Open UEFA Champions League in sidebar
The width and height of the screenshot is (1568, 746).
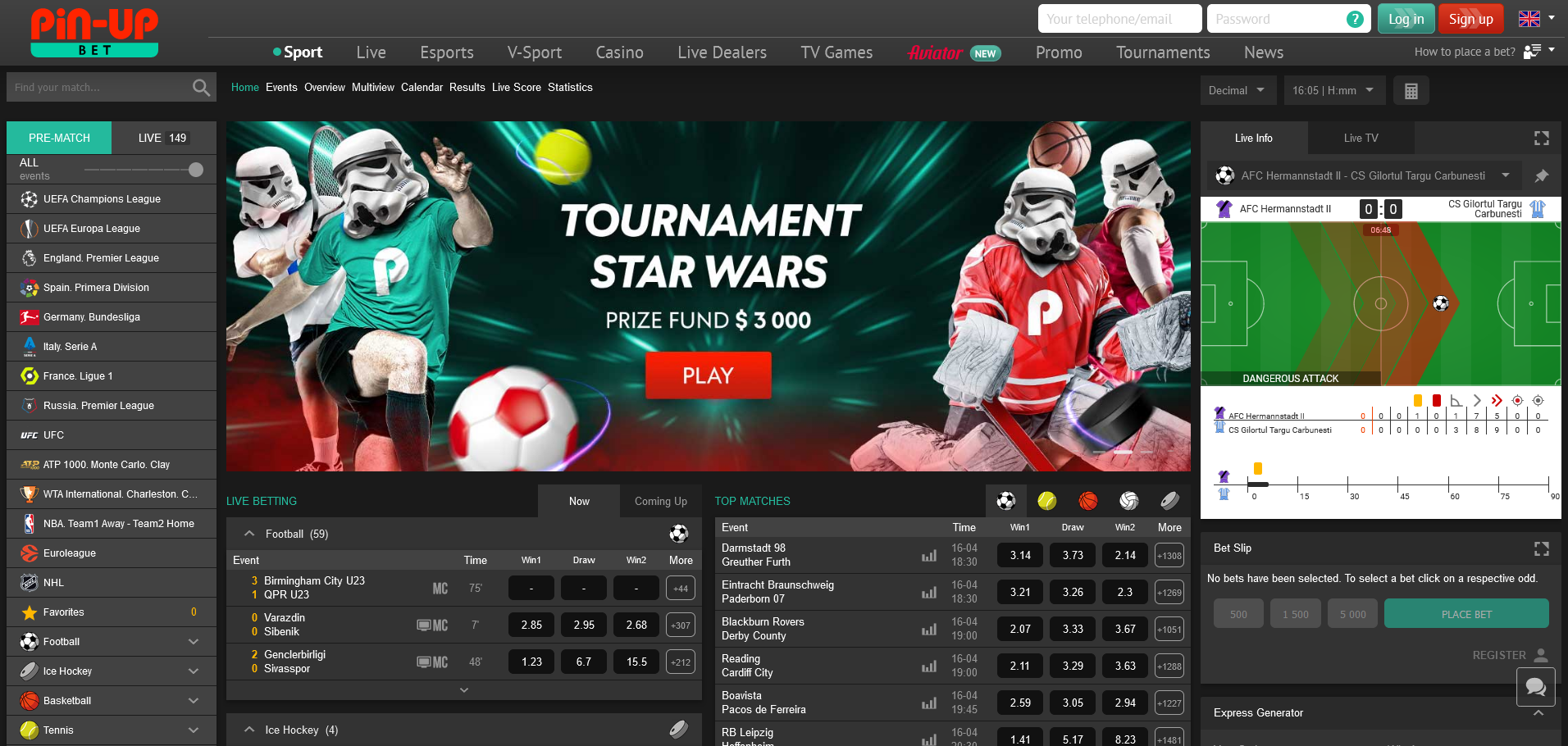[x=112, y=199]
